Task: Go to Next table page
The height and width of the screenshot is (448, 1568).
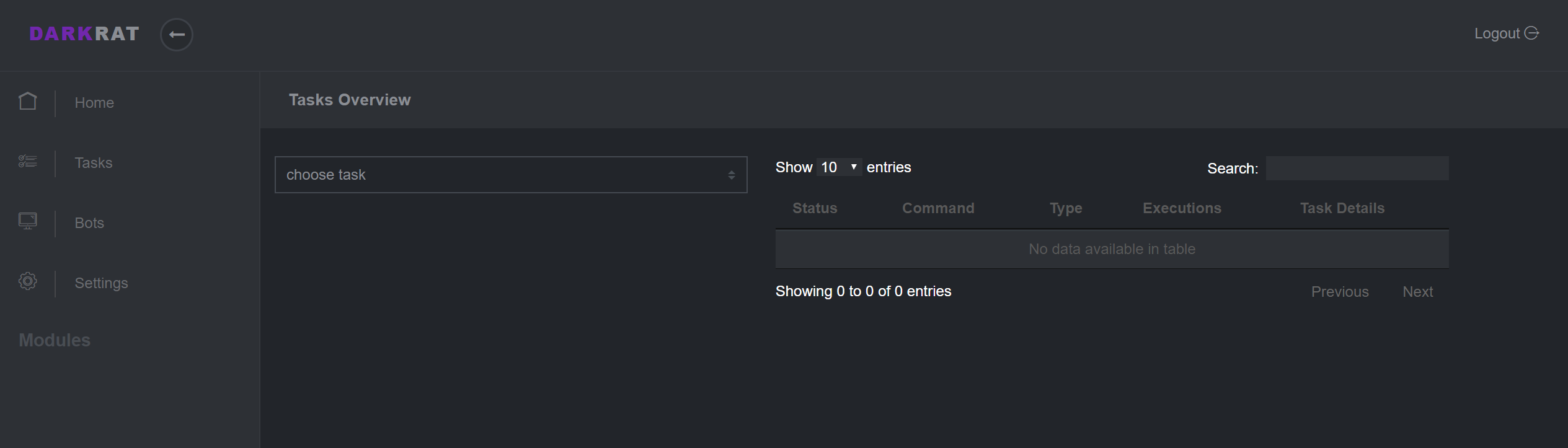Action: [1417, 292]
